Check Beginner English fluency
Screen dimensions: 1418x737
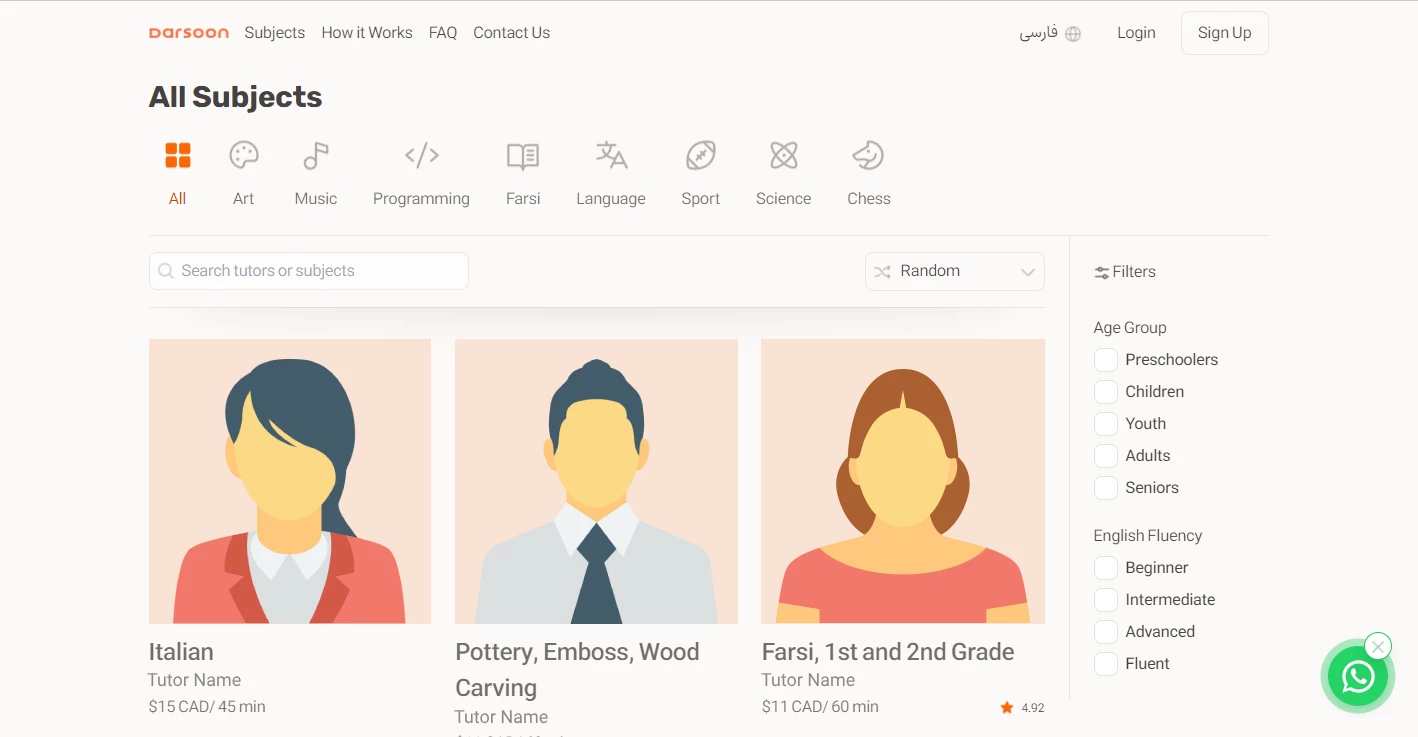click(1105, 568)
